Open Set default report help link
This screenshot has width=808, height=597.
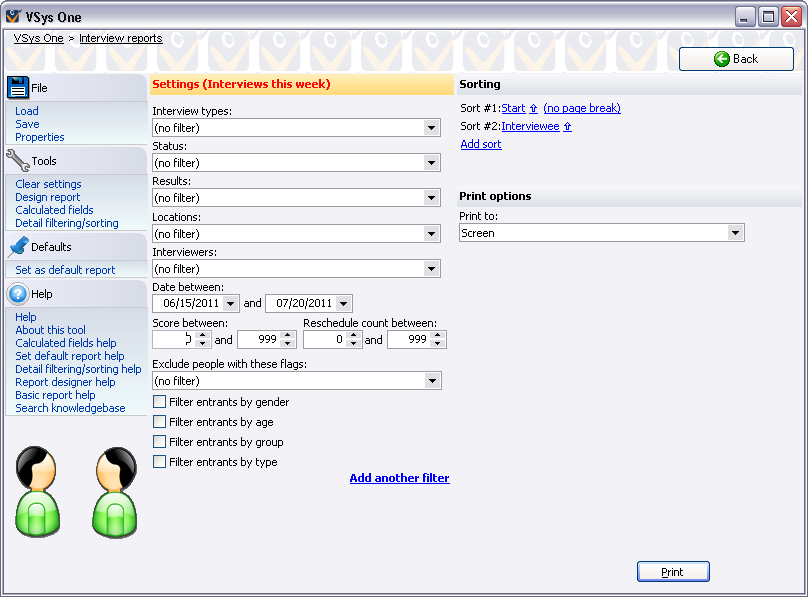(70, 356)
